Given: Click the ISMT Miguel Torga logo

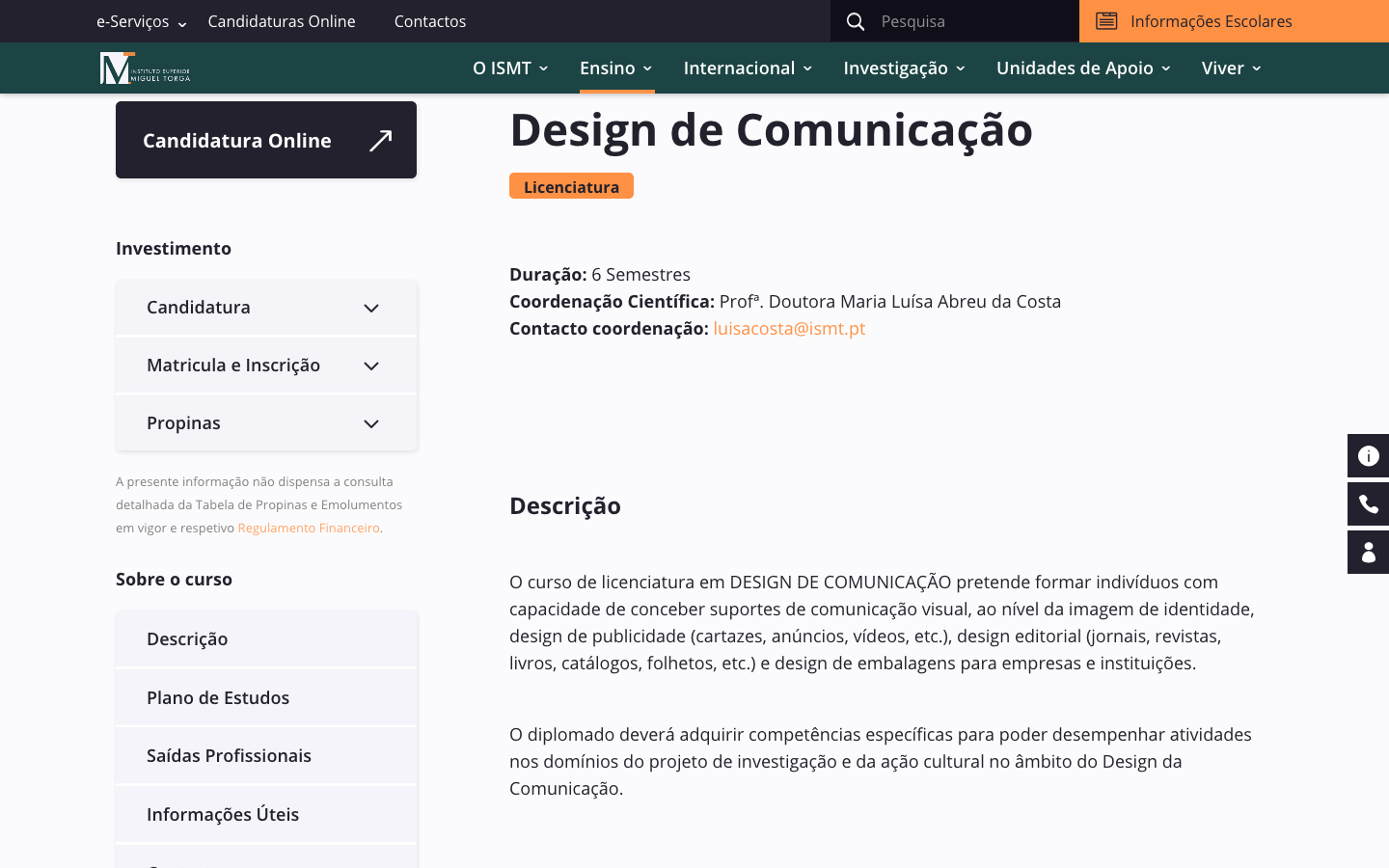Looking at the screenshot, I should coord(145,68).
